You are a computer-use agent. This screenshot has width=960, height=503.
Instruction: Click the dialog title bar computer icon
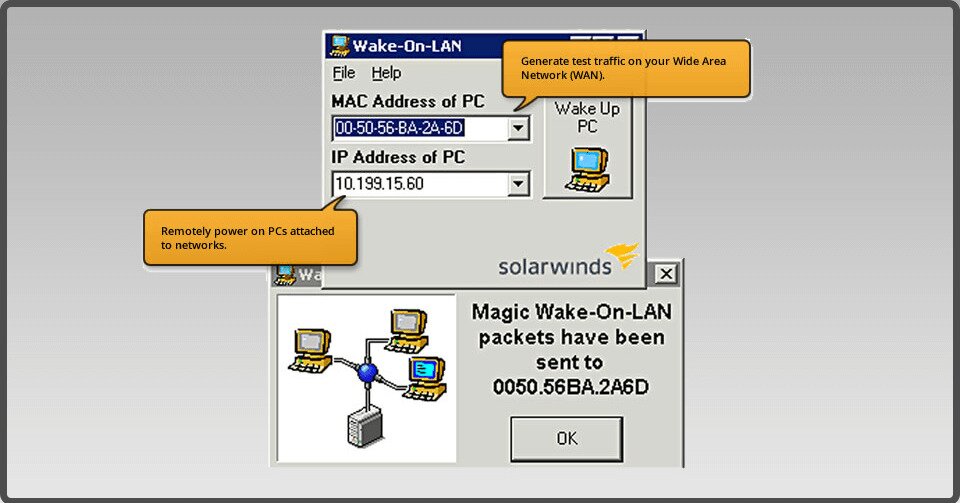click(x=284, y=275)
